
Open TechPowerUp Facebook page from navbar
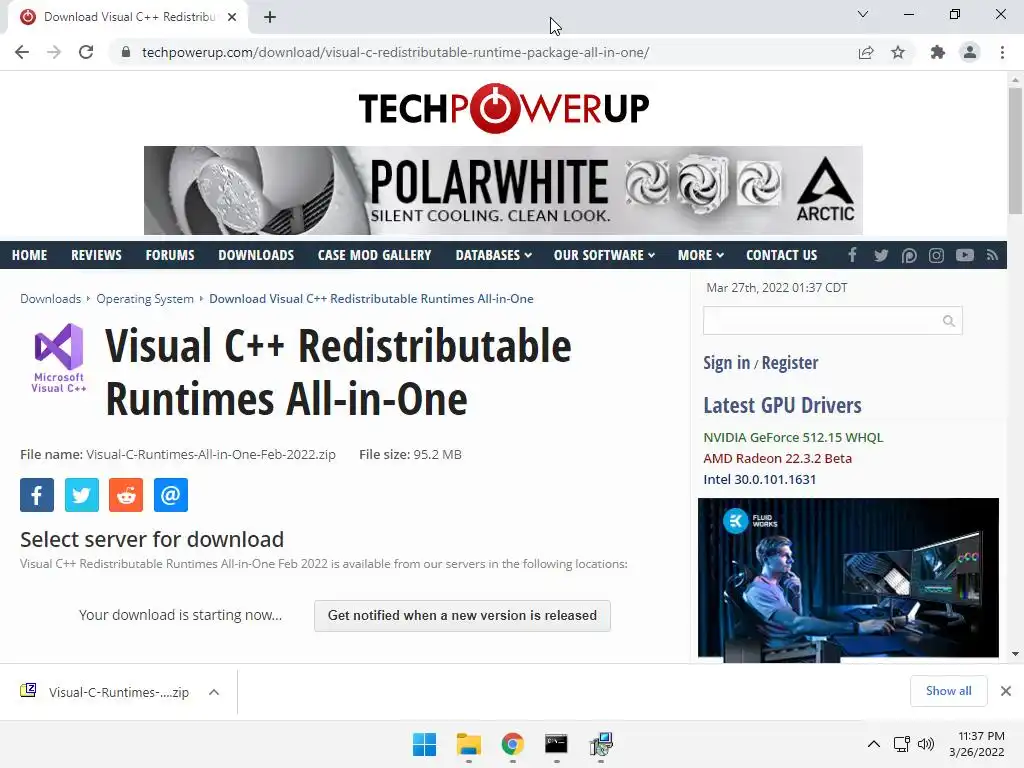pos(852,255)
